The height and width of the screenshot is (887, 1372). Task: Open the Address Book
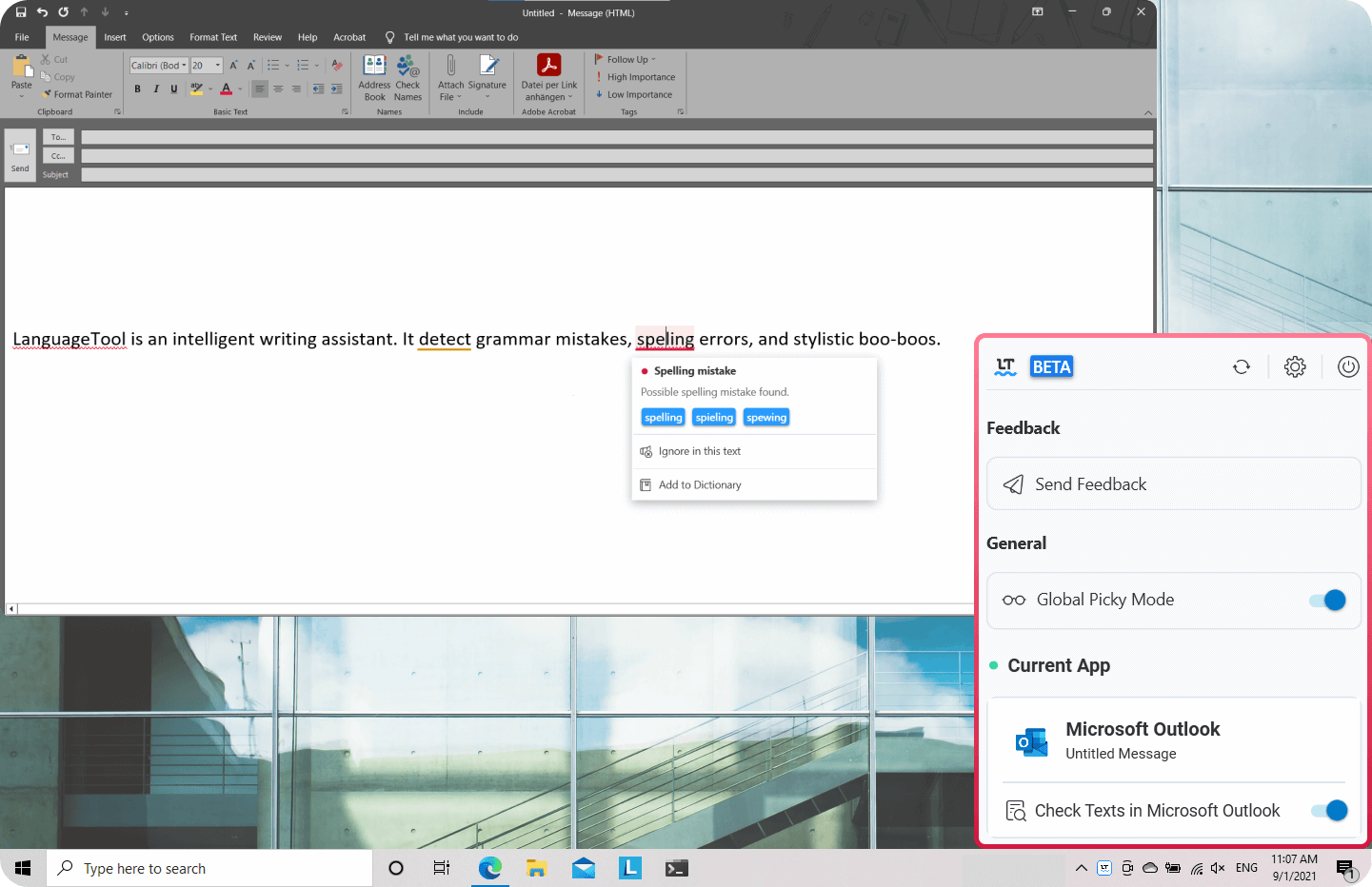tap(374, 77)
